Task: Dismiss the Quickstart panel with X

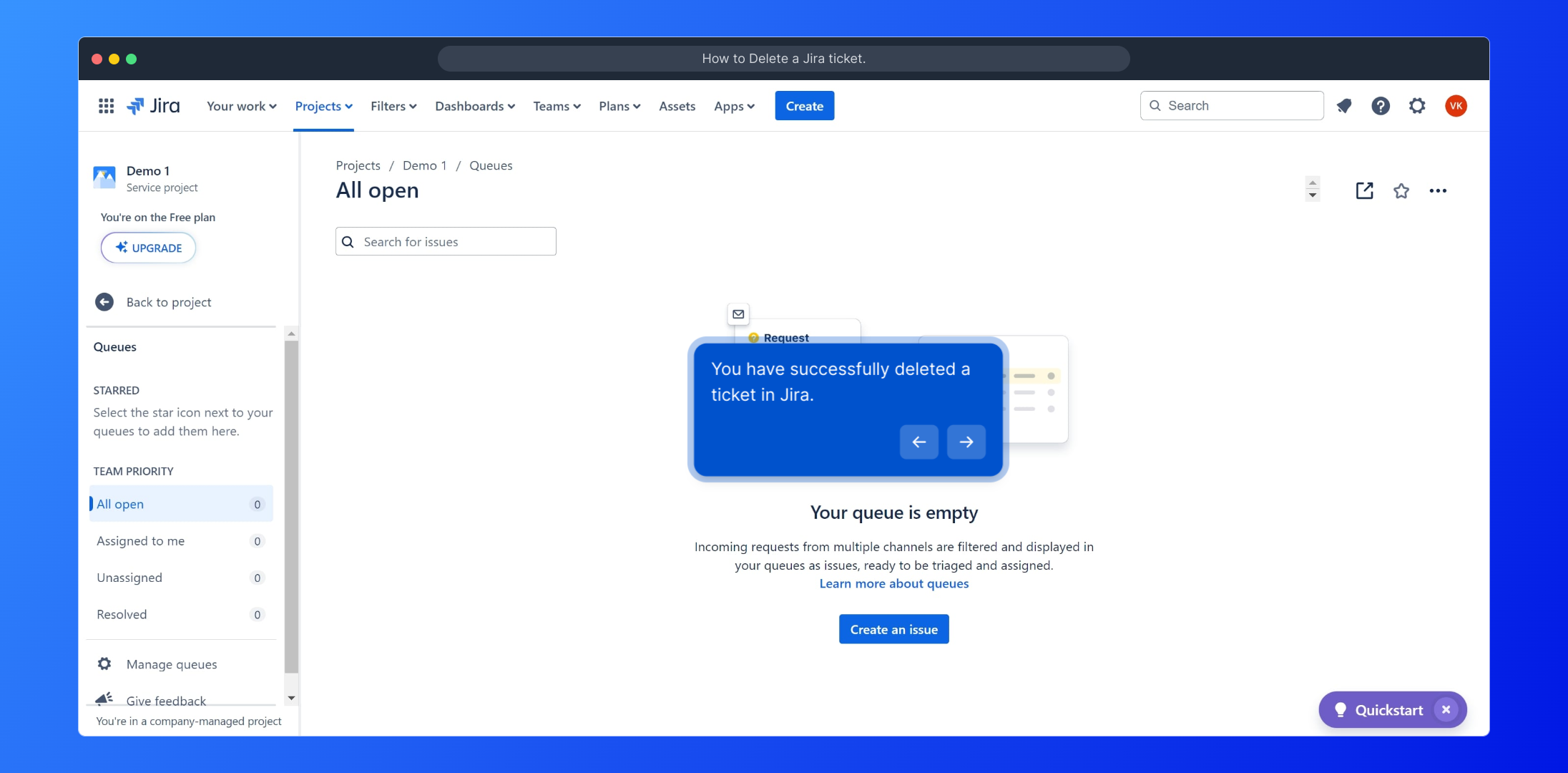Action: (1446, 709)
